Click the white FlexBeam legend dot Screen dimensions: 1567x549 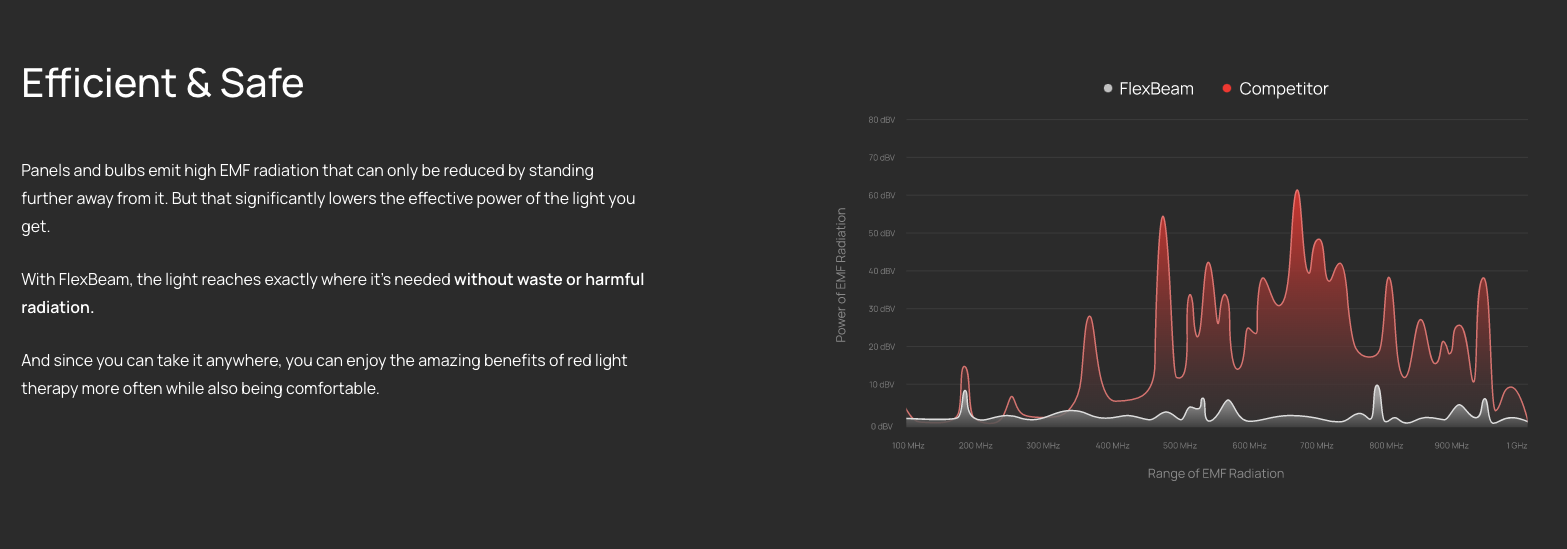[x=1108, y=89]
